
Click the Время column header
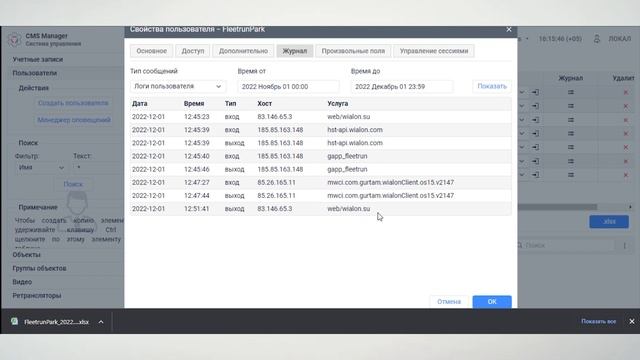[194, 104]
